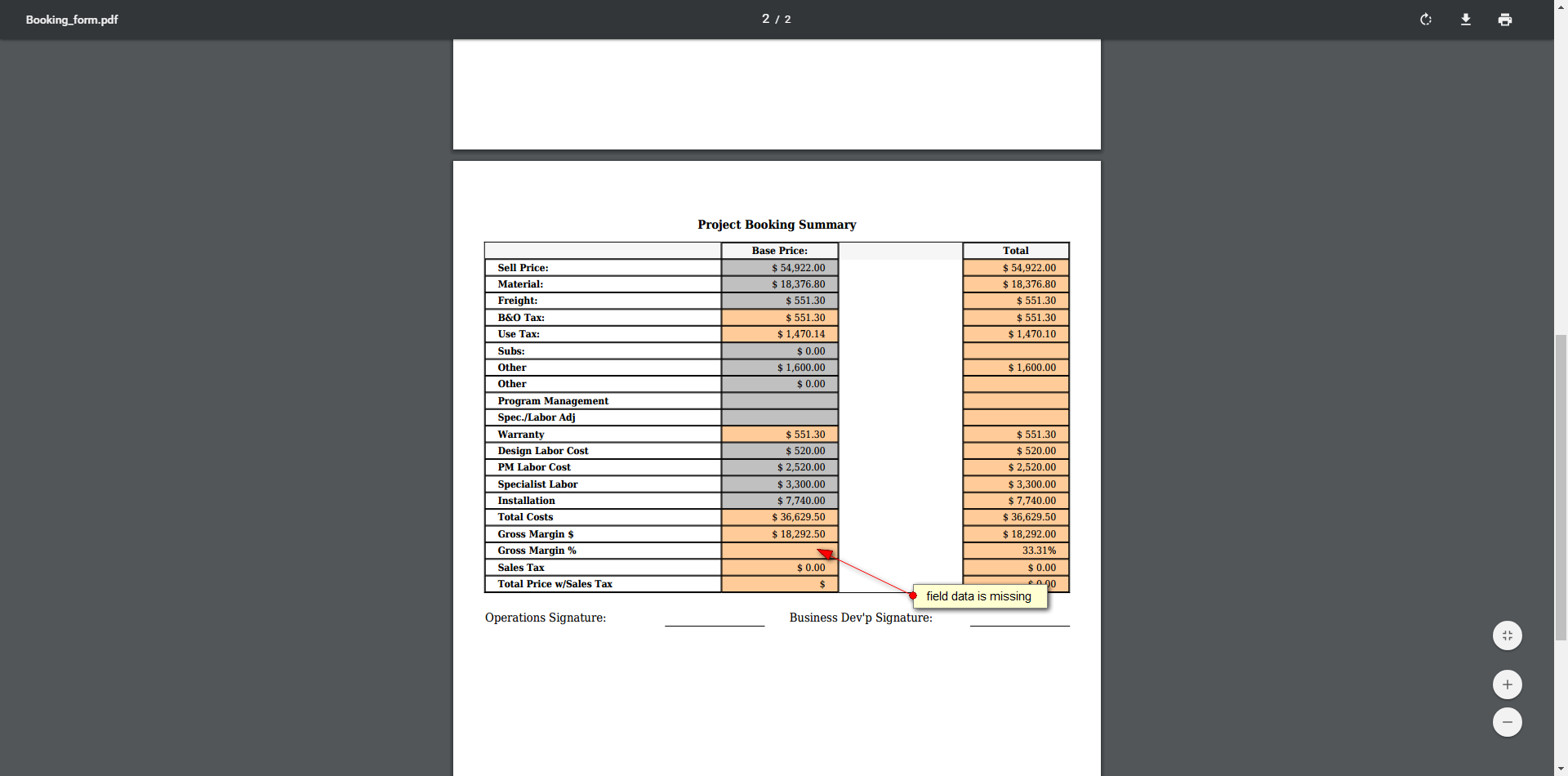This screenshot has width=1568, height=776.
Task: Click the red annotation dot marker
Action: (913, 595)
